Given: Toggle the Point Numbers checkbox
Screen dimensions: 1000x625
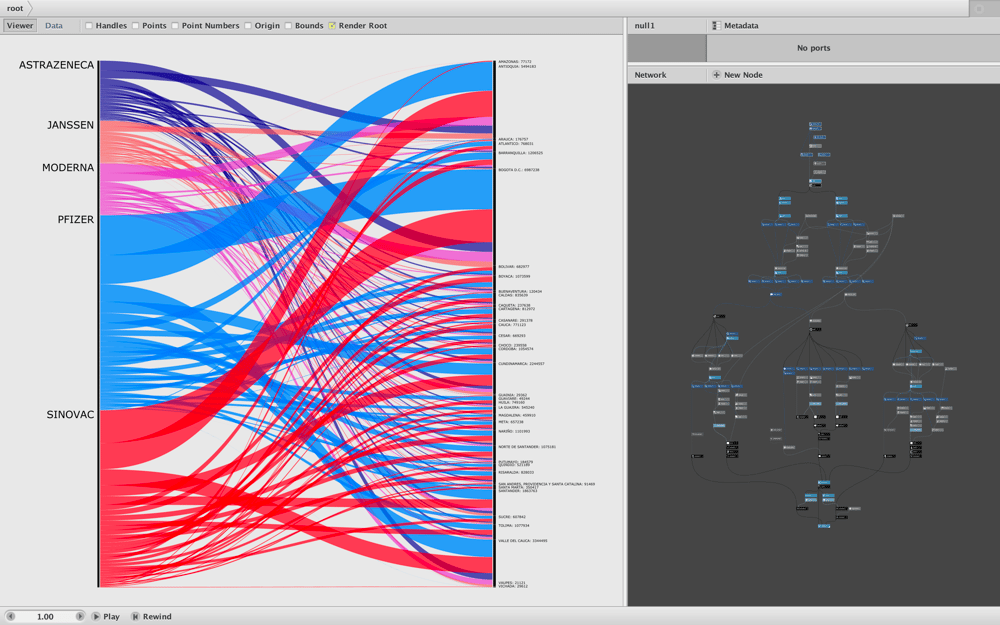Looking at the screenshot, I should (175, 26).
